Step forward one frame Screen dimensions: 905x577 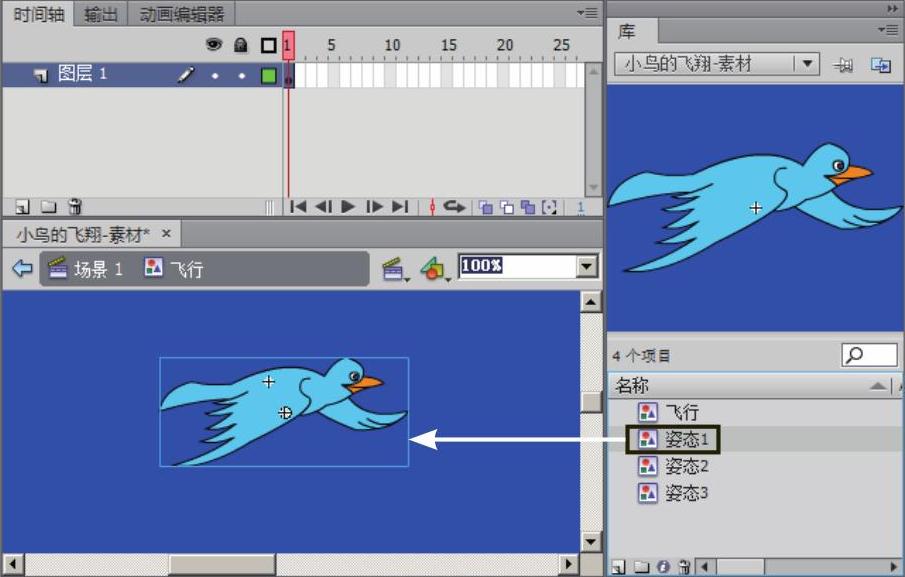tap(374, 207)
